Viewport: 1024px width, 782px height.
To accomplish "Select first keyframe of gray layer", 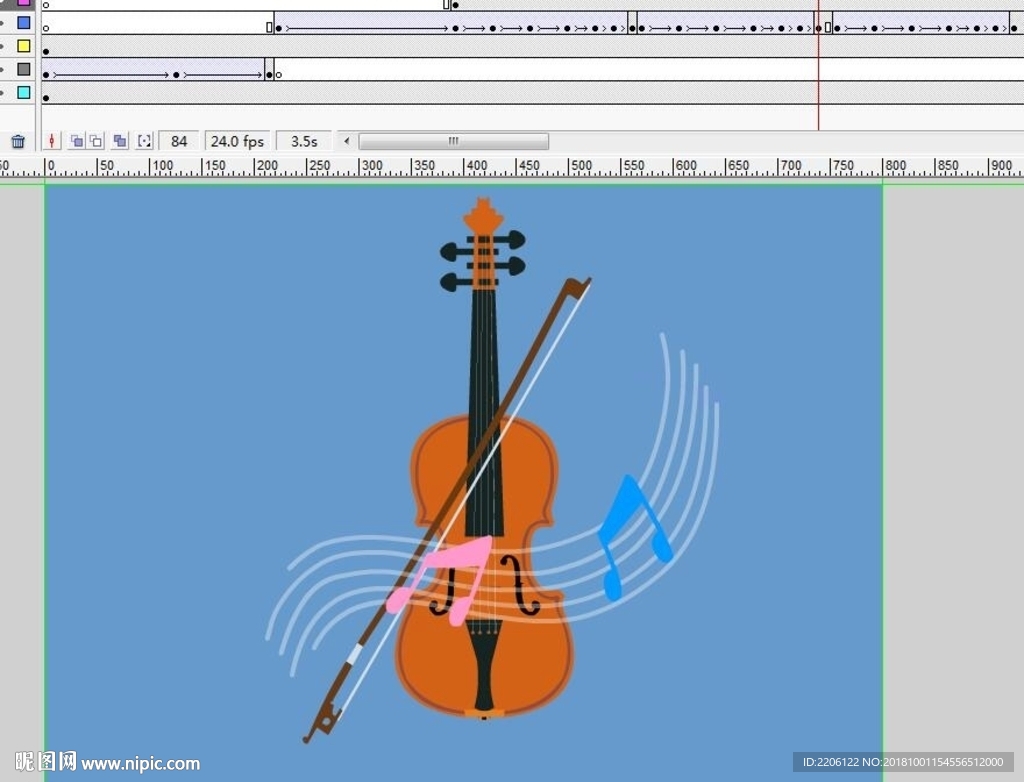I will pyautogui.click(x=46, y=75).
